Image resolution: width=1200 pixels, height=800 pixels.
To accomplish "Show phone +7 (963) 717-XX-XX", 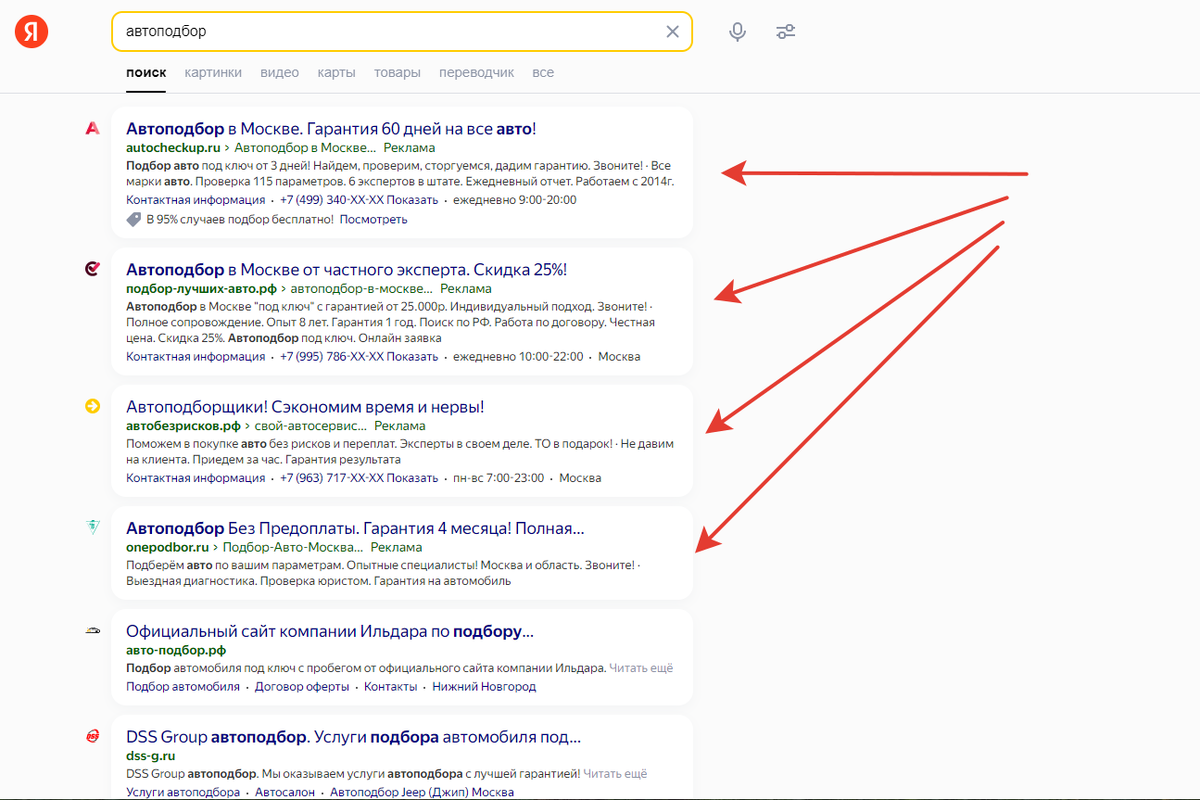I will pyautogui.click(x=359, y=477).
